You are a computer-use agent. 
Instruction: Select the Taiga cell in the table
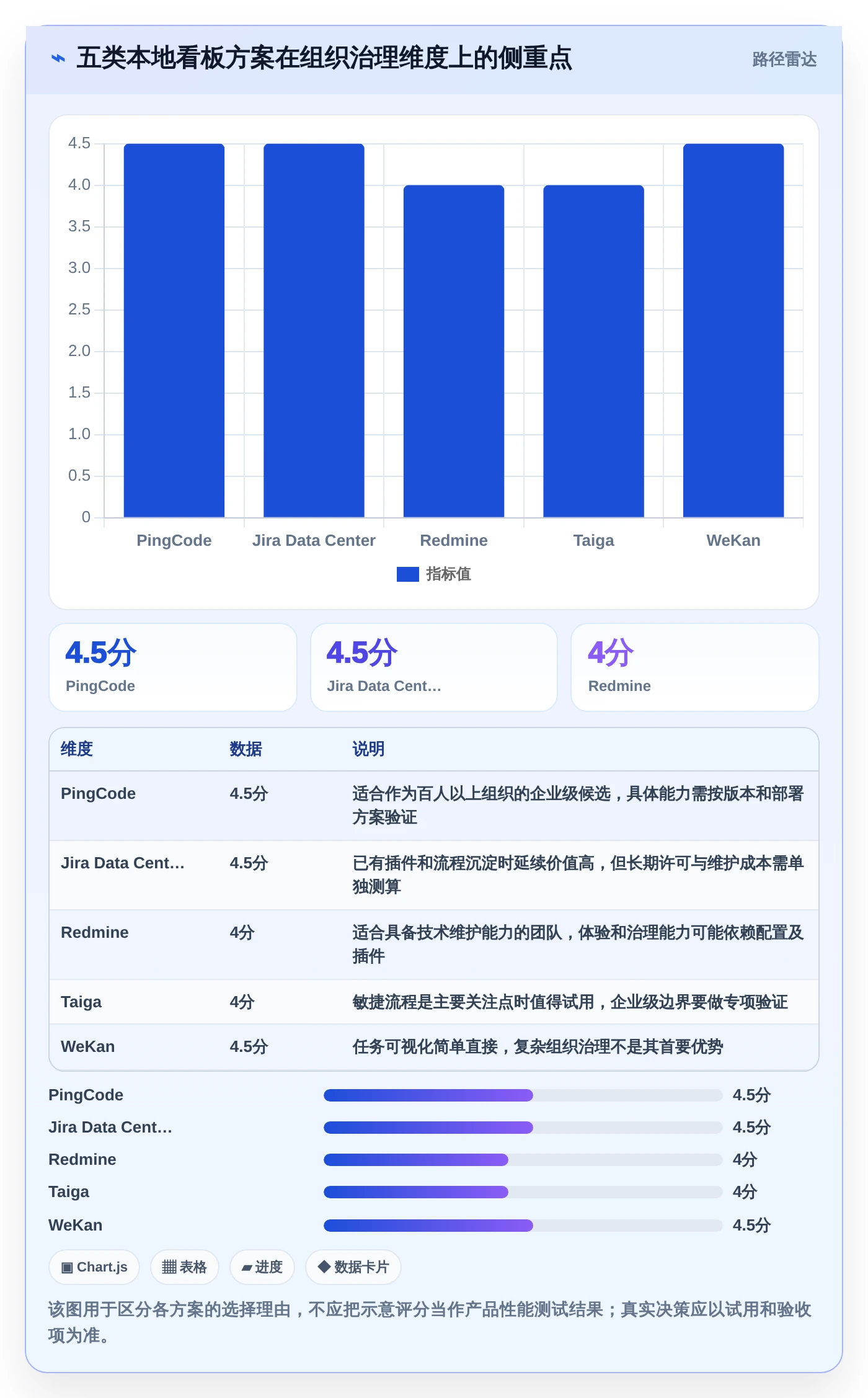click(x=81, y=1002)
